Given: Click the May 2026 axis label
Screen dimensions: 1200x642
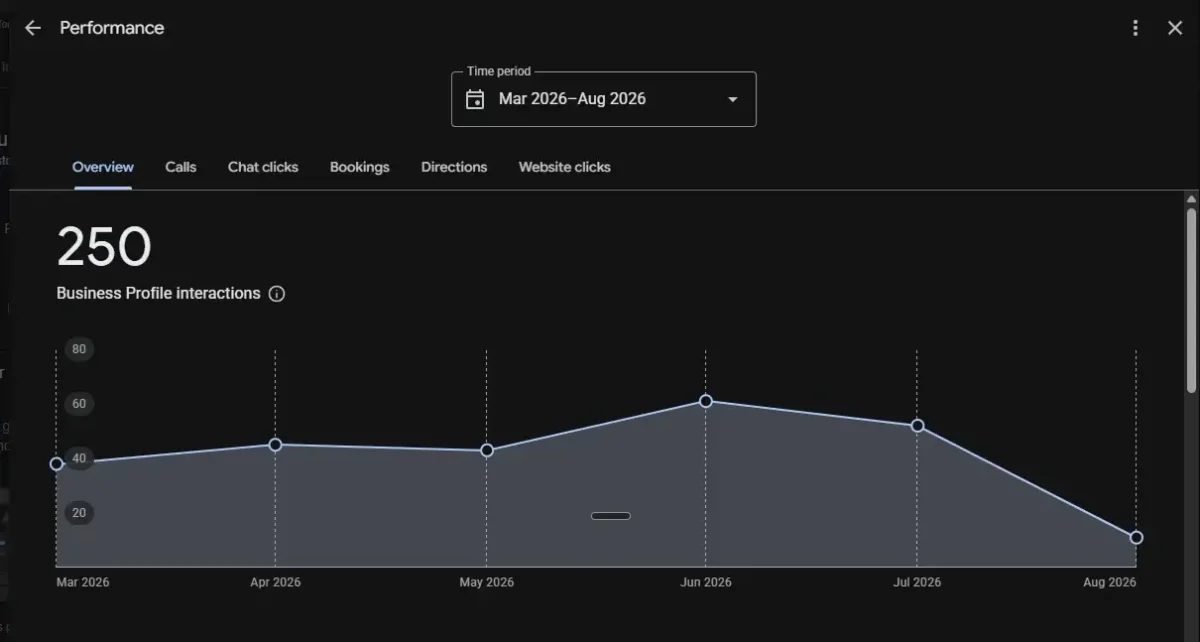Looking at the screenshot, I should [487, 583].
